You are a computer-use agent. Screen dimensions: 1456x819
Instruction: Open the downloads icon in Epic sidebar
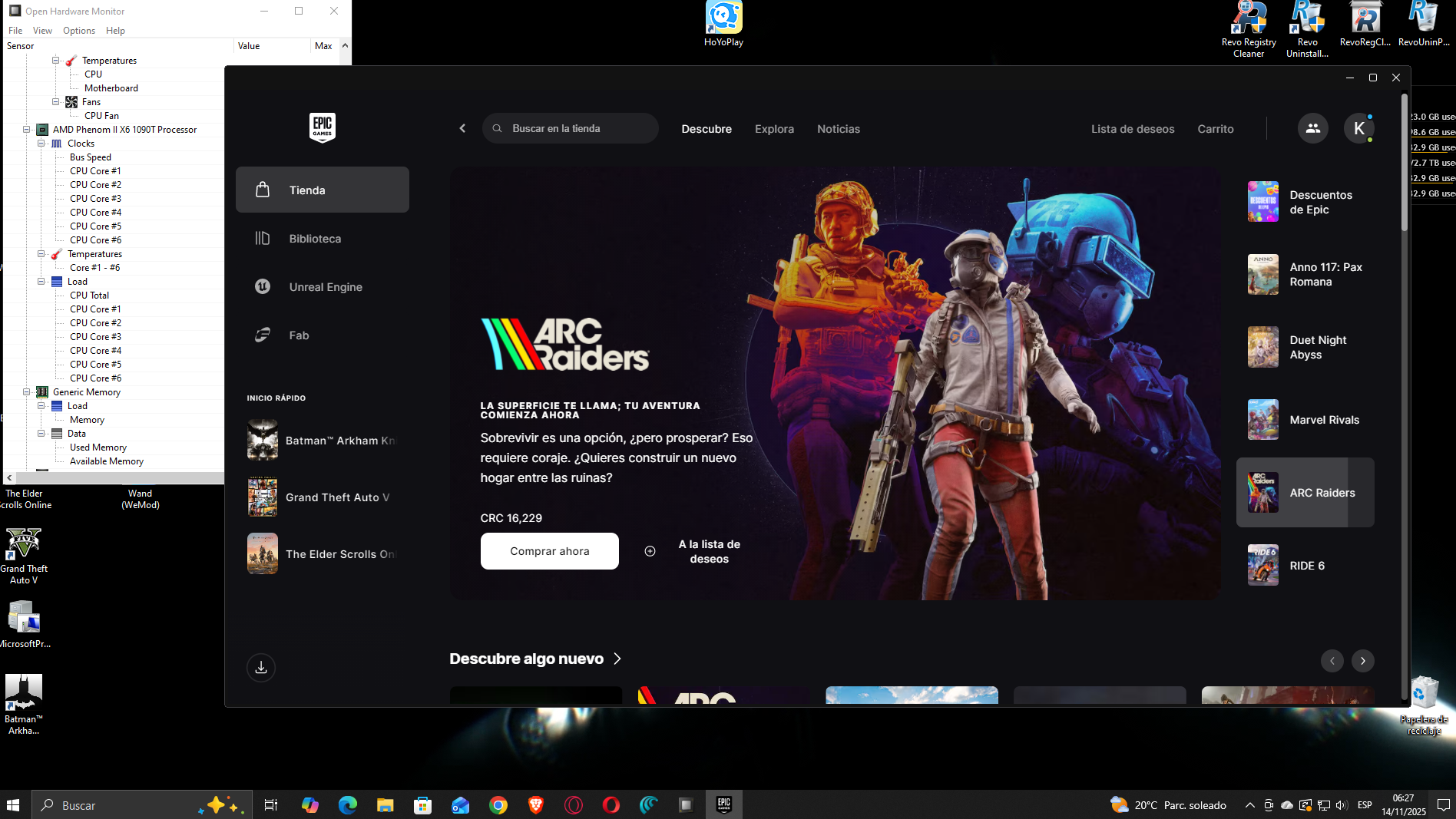(x=261, y=667)
